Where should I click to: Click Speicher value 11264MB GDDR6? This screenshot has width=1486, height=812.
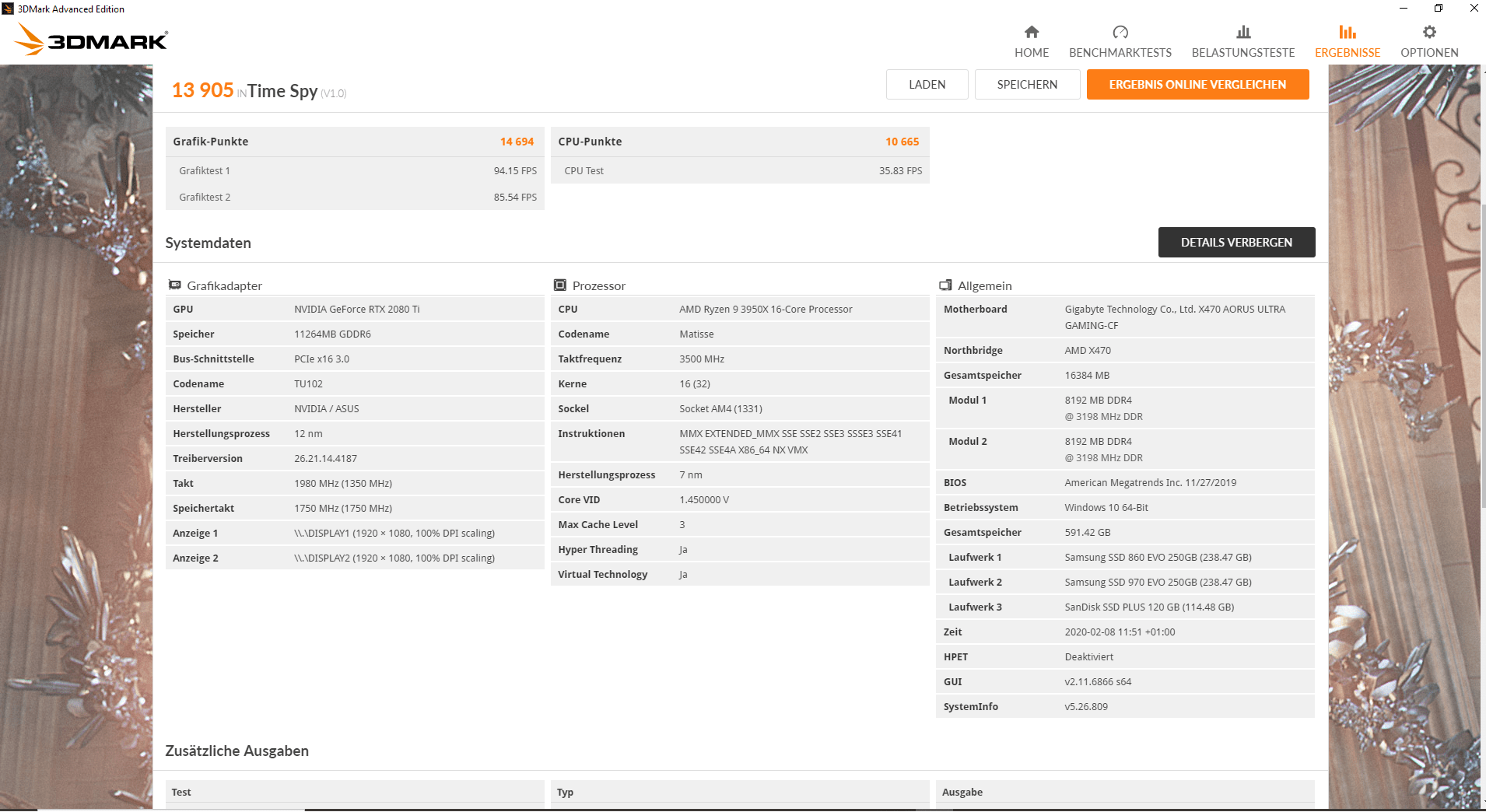point(332,334)
